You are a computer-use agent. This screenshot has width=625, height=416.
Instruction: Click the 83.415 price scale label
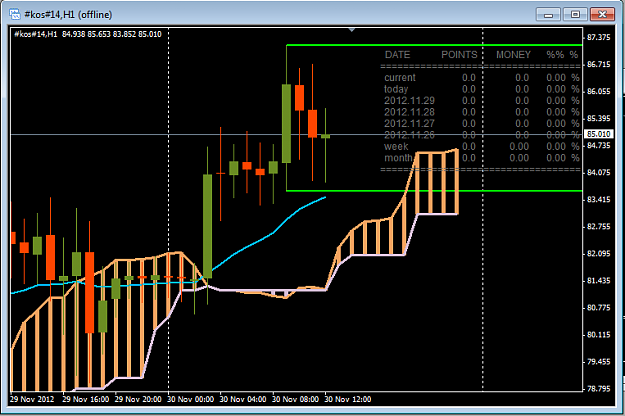(x=599, y=200)
